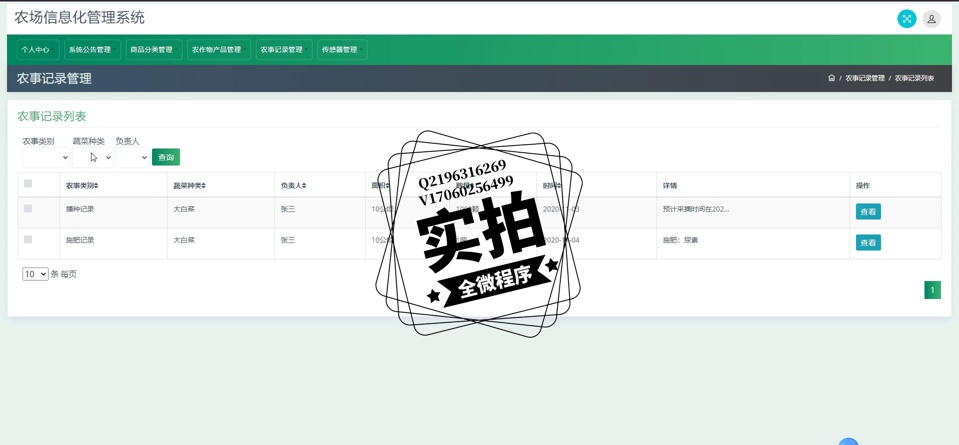Sort table by 农事类别 column arrows
The image size is (959, 445).
point(96,186)
